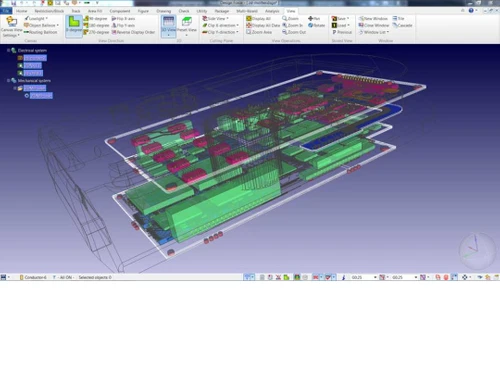Click Close Window in ribbon
Screen dimensions: 500x375
[374, 25]
